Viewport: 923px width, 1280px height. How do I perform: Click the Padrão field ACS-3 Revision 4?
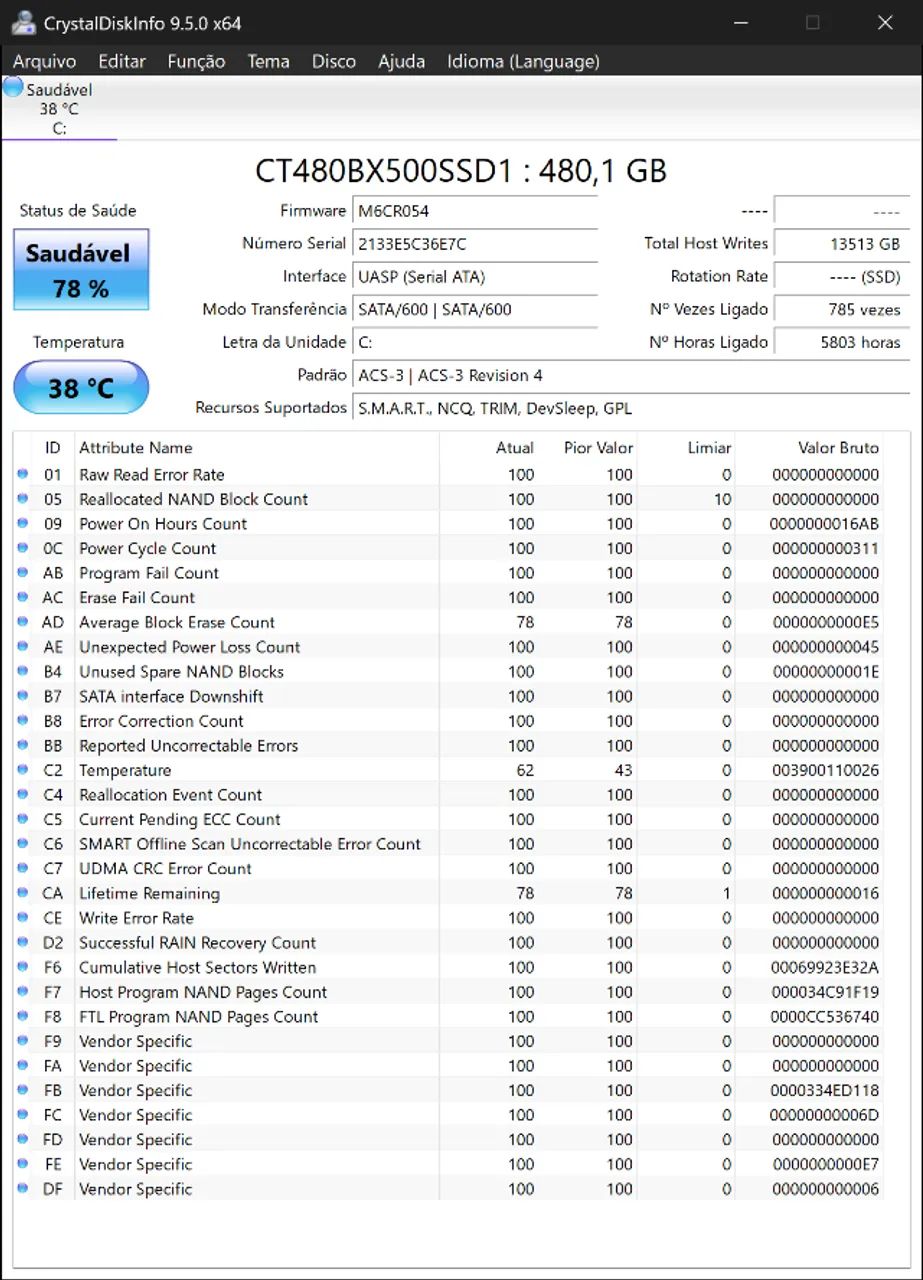click(632, 375)
